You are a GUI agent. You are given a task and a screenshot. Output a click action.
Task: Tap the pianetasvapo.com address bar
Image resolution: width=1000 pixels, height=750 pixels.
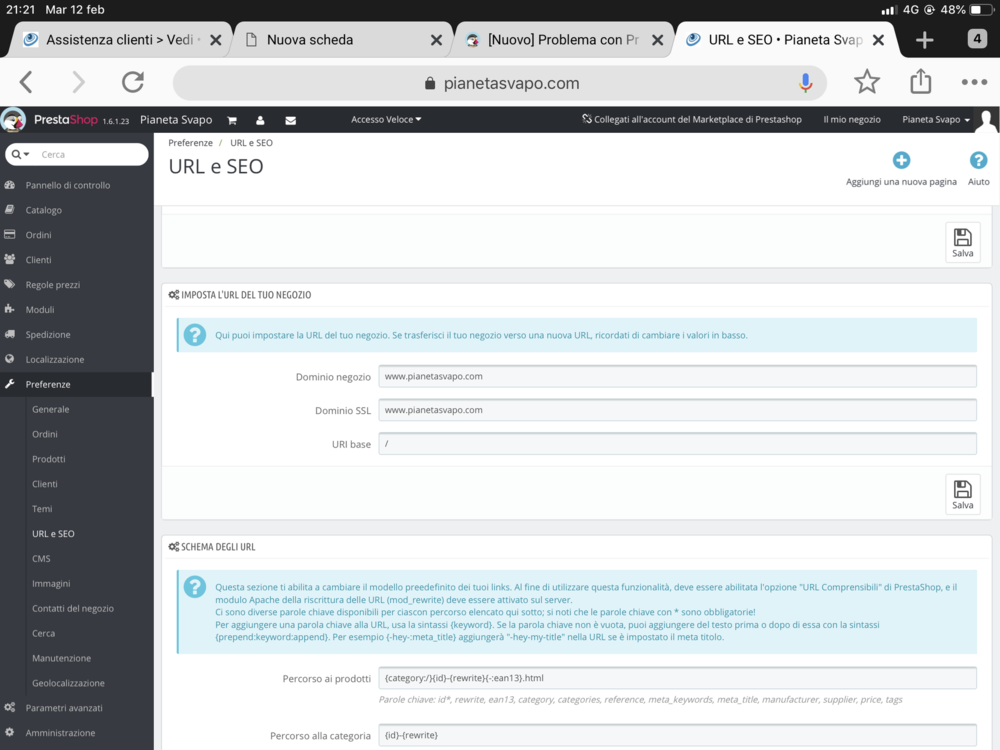point(501,83)
